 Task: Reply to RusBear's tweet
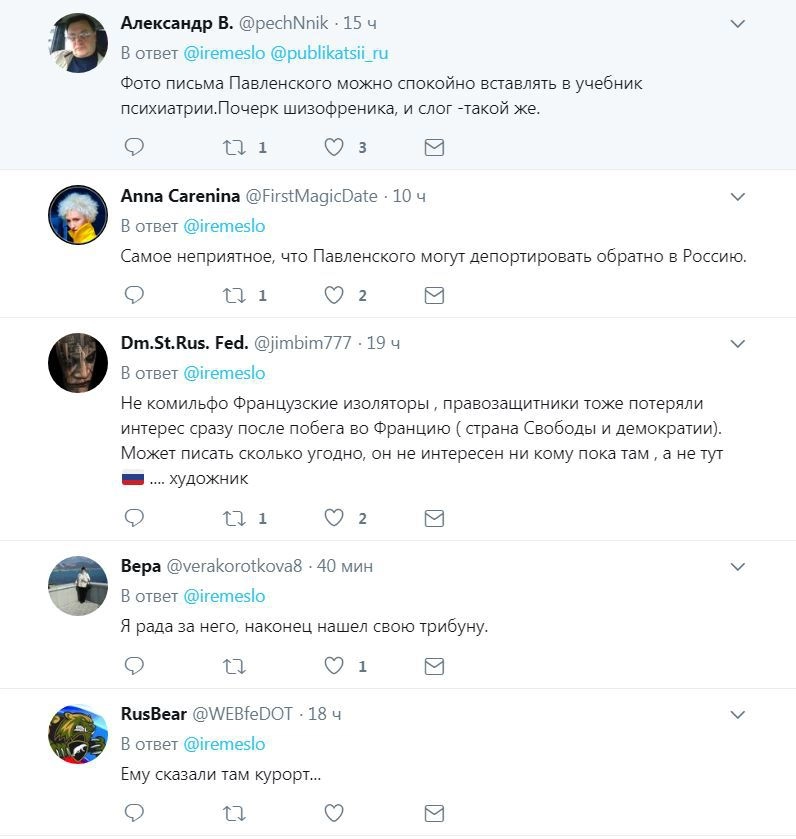(x=134, y=813)
